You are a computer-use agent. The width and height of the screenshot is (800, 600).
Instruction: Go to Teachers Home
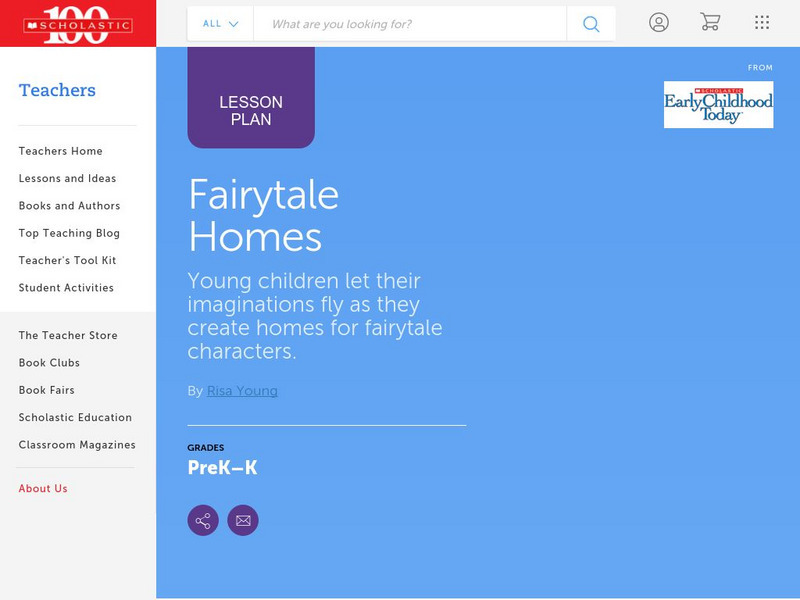click(x=61, y=151)
